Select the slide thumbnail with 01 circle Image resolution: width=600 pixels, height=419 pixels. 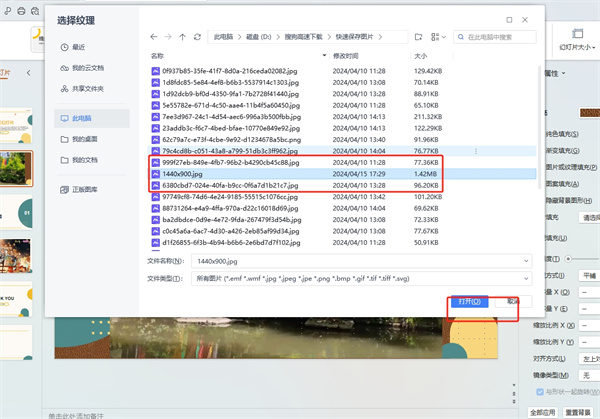[x=16, y=212]
